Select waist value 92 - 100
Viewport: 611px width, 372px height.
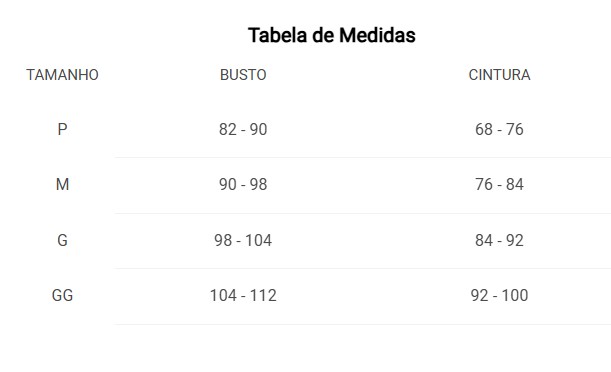coord(499,295)
